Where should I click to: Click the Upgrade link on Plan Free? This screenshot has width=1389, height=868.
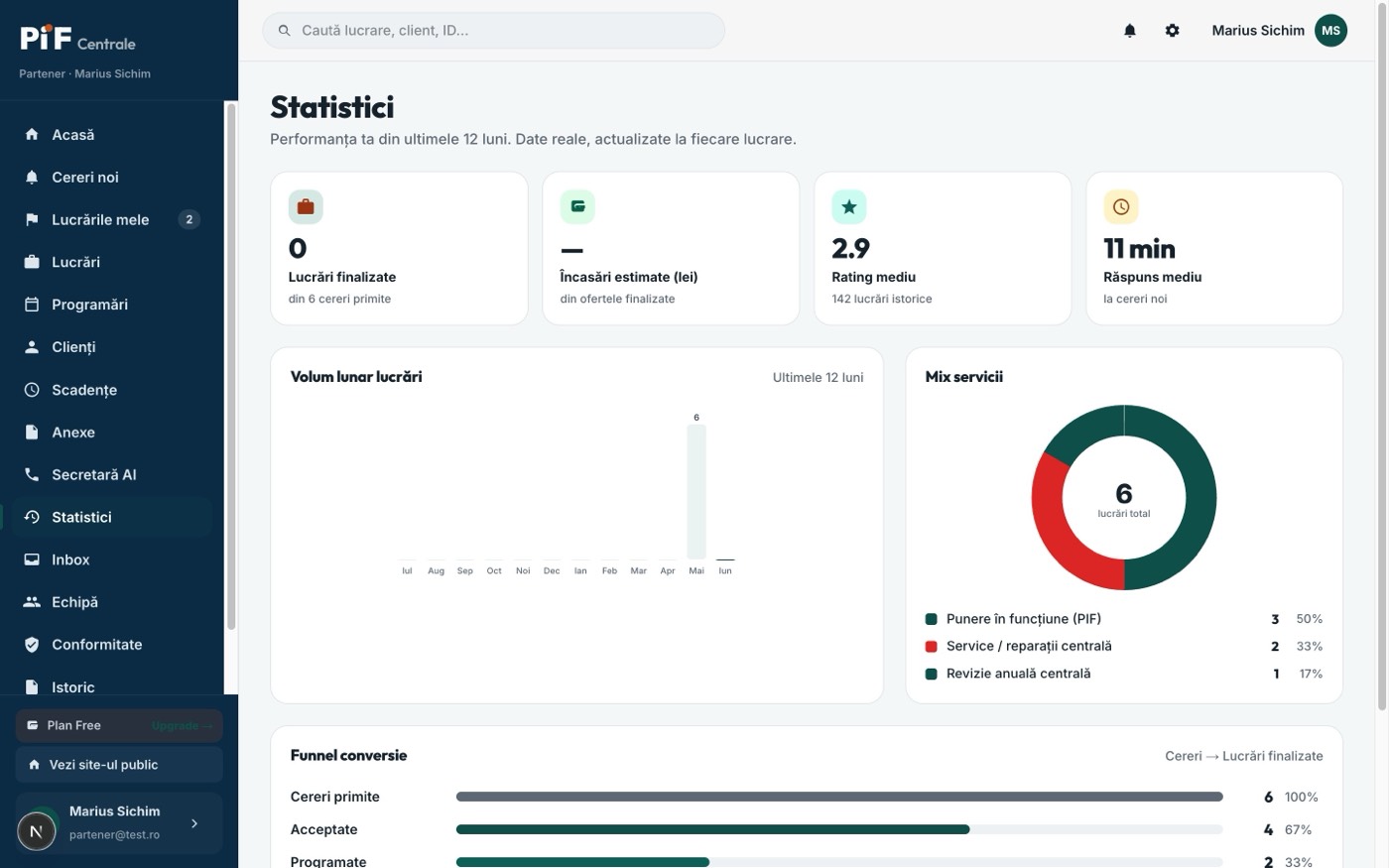point(182,726)
